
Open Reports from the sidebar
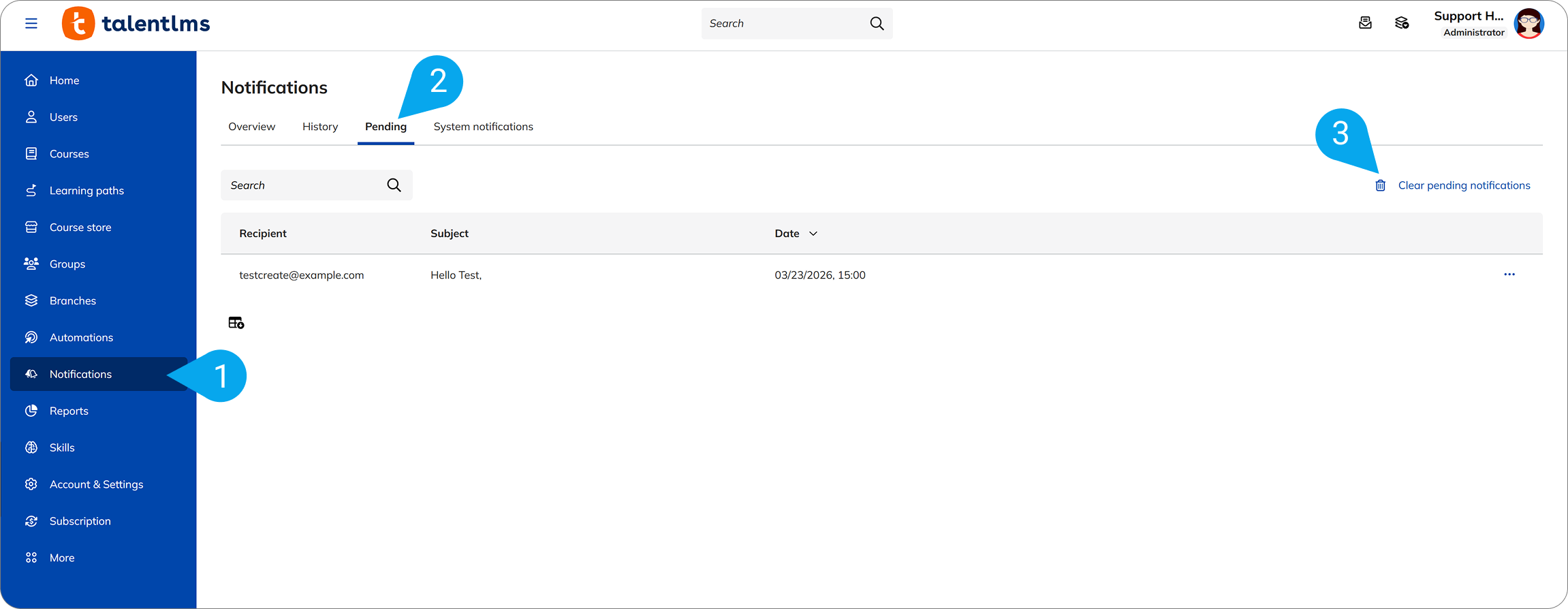click(x=69, y=411)
